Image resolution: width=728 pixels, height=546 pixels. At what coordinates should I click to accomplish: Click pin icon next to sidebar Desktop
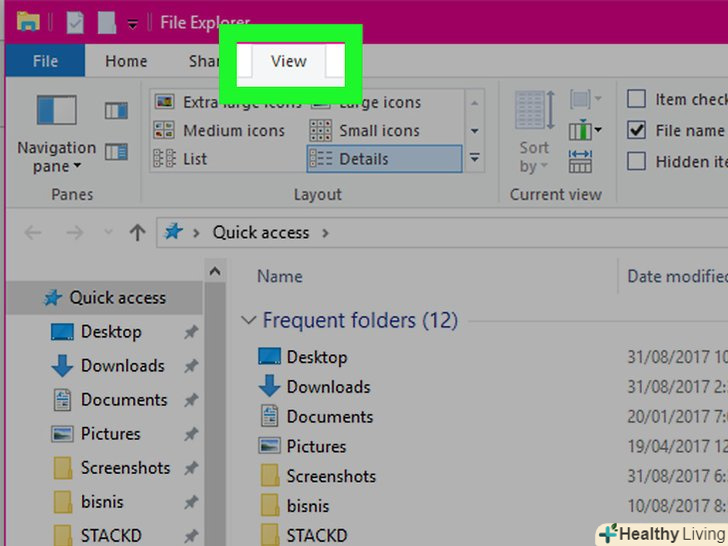[x=191, y=332]
